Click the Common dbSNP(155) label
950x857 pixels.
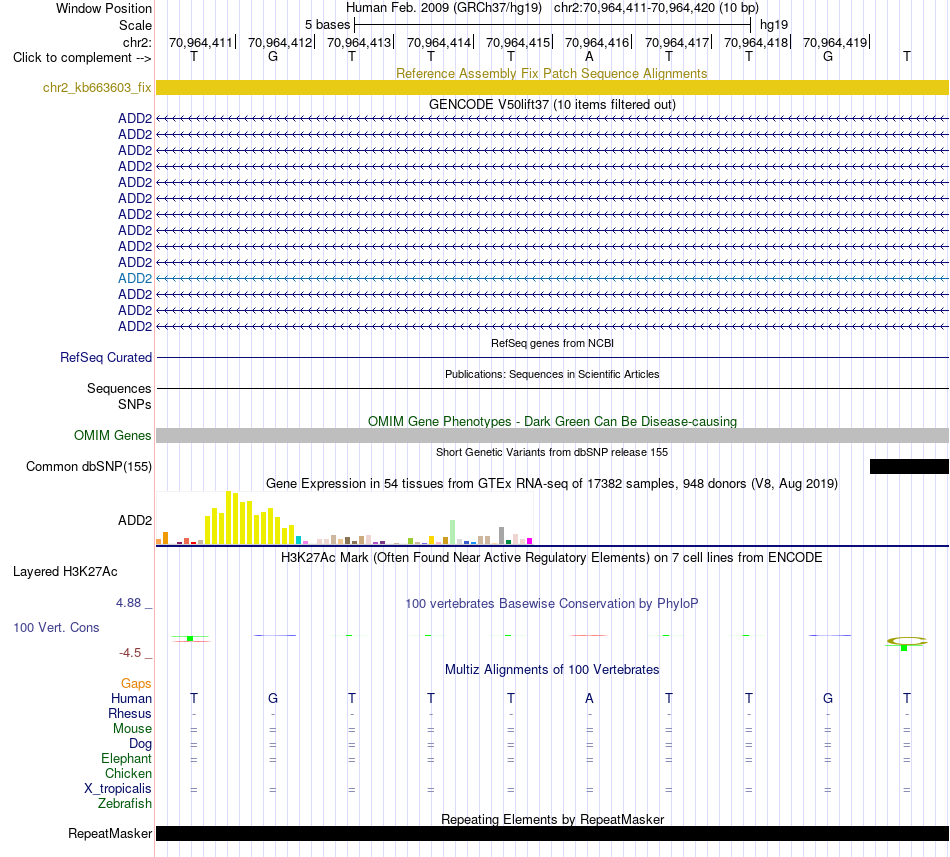pos(88,466)
